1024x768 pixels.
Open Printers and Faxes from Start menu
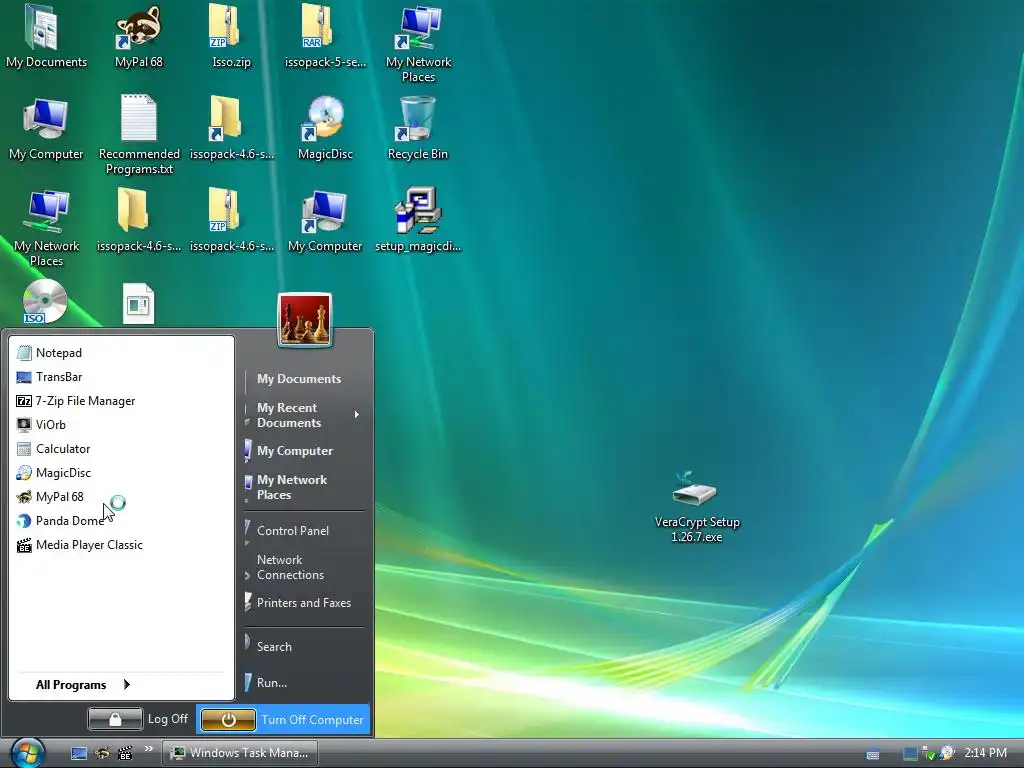click(304, 603)
